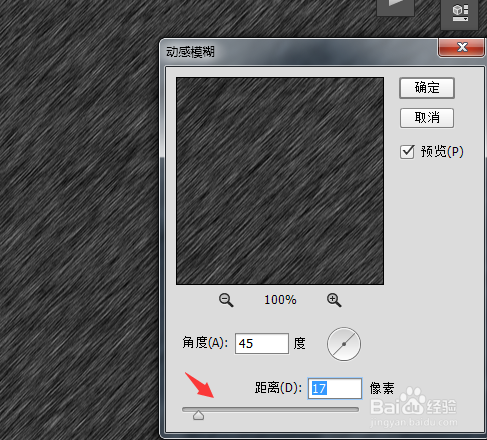487x440 pixels.
Task: Zoom in the filter preview
Action: pos(334,300)
